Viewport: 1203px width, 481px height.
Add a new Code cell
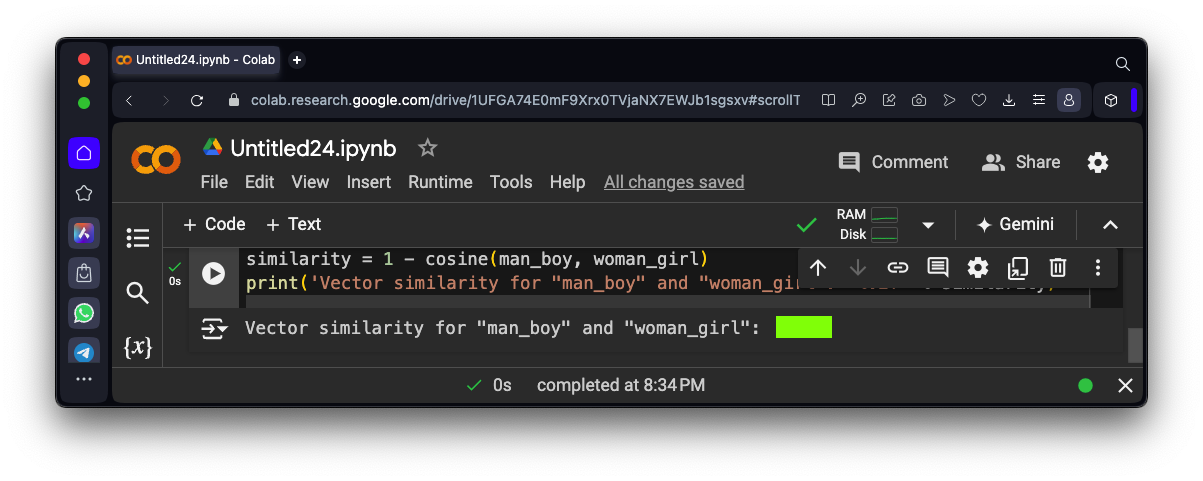point(214,224)
